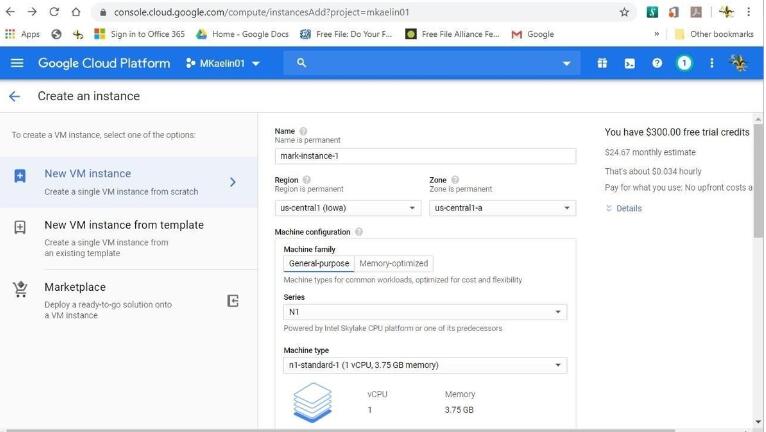Open the console settings three-dot menu
The image size is (766, 432).
click(x=712, y=63)
